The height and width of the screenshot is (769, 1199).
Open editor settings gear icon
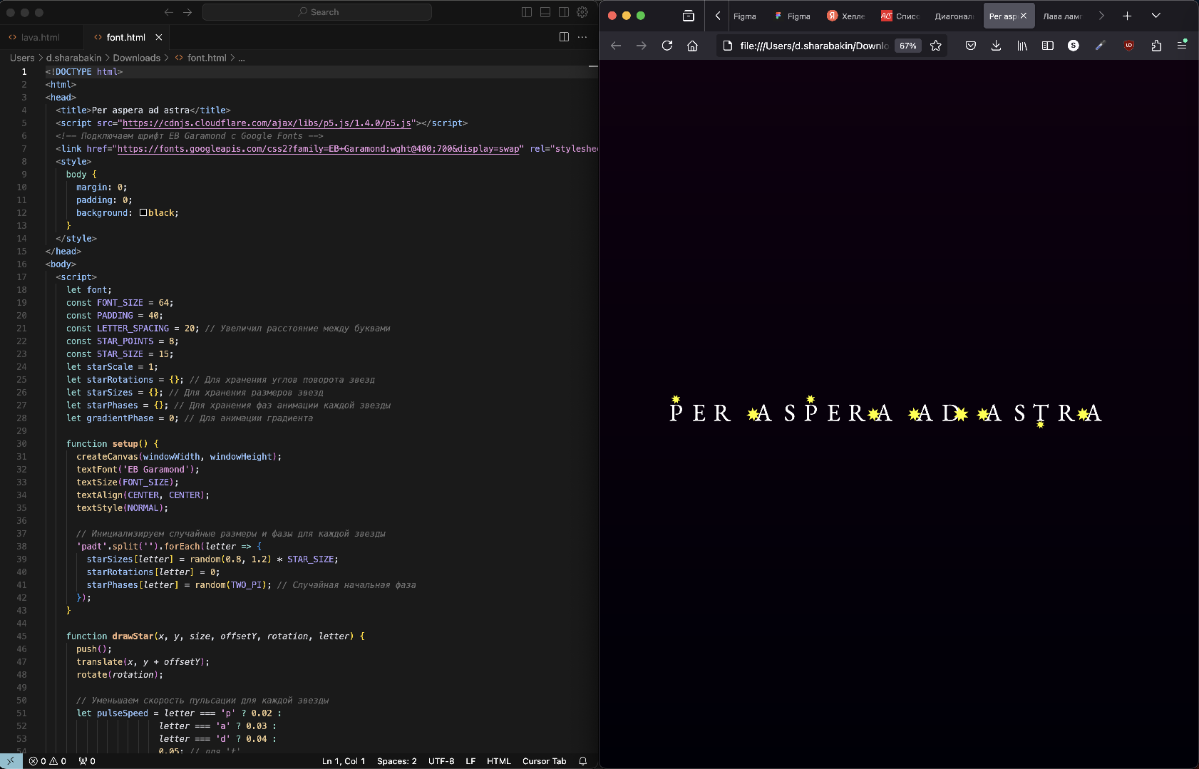(582, 12)
